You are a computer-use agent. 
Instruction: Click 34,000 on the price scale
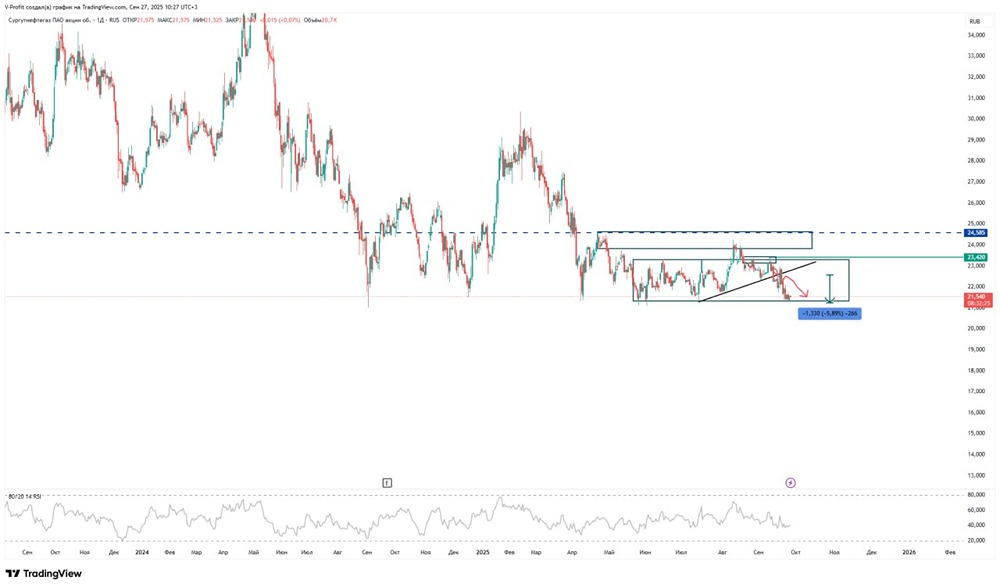pos(976,35)
